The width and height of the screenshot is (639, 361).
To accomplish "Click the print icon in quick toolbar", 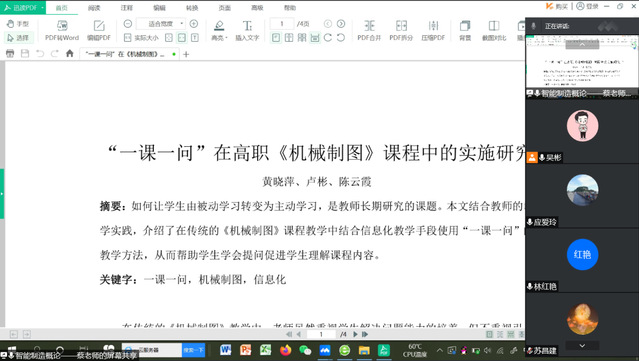I will [x=10, y=53].
